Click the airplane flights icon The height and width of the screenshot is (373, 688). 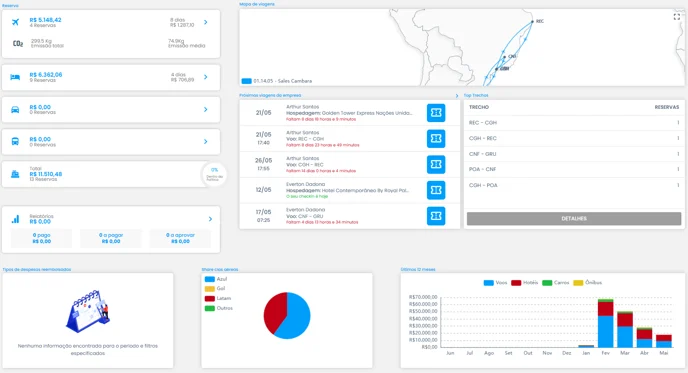pyautogui.click(x=15, y=22)
